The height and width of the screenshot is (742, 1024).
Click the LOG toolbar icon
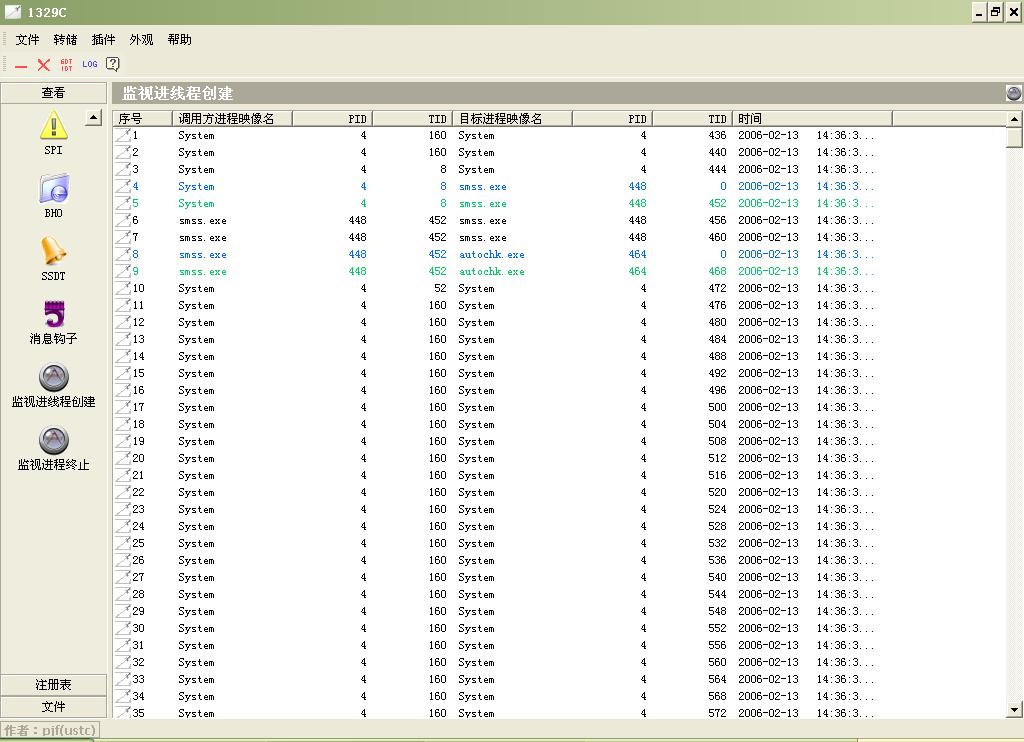pyautogui.click(x=90, y=64)
